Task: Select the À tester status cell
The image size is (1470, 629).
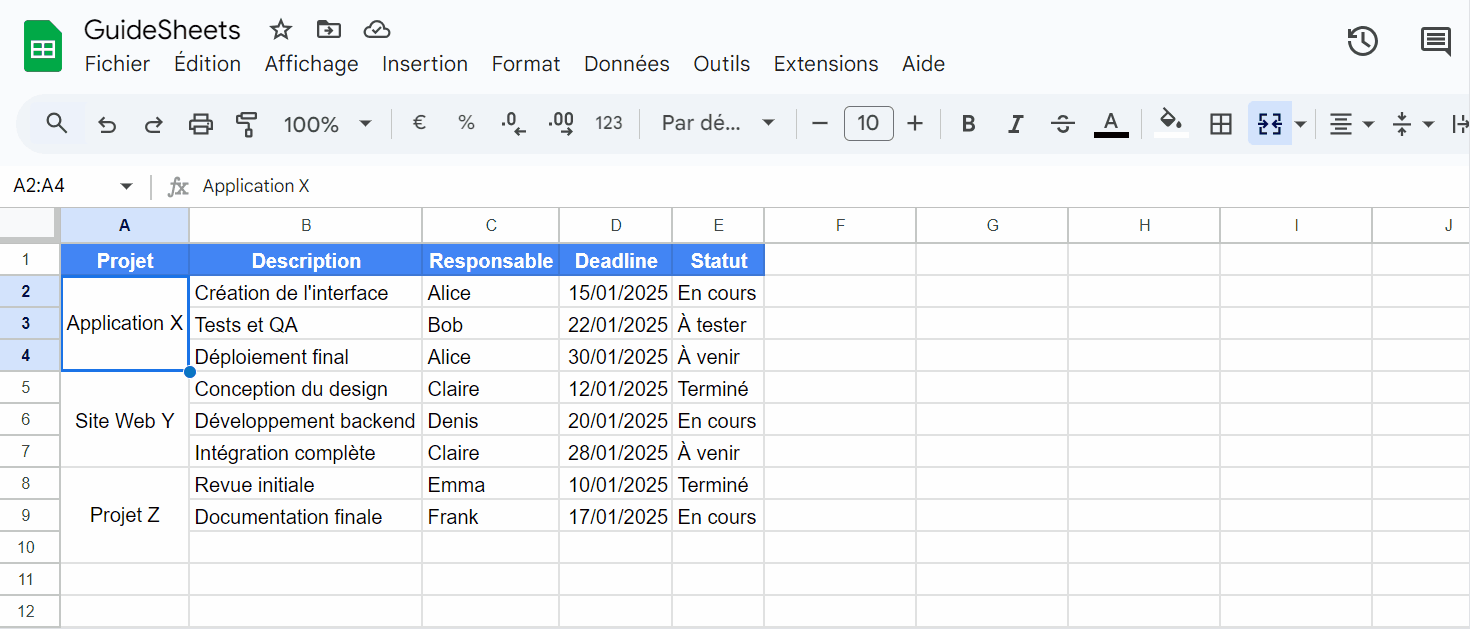Action: 718,325
